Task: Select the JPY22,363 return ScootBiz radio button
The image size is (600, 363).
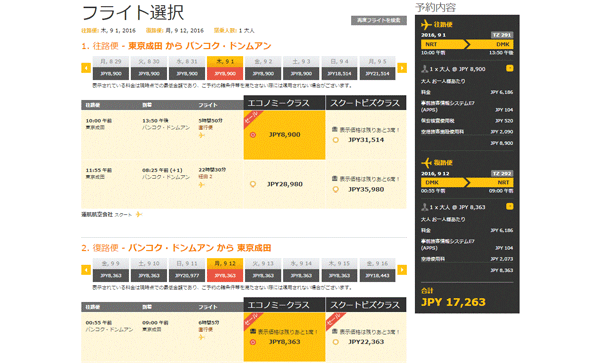Action: pyautogui.click(x=336, y=342)
